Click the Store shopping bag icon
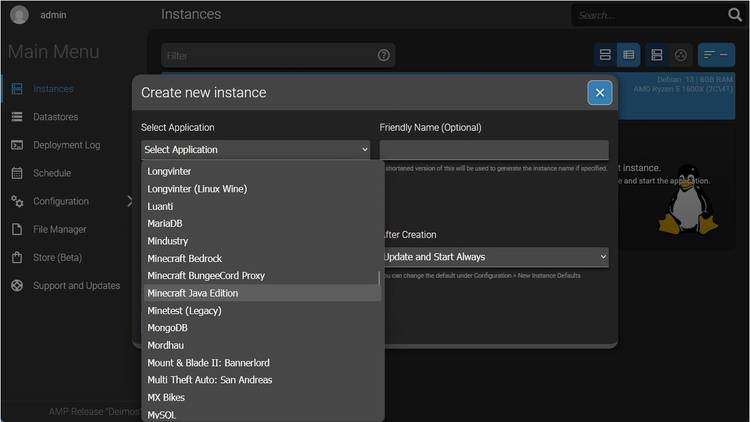750x422 pixels. point(17,257)
